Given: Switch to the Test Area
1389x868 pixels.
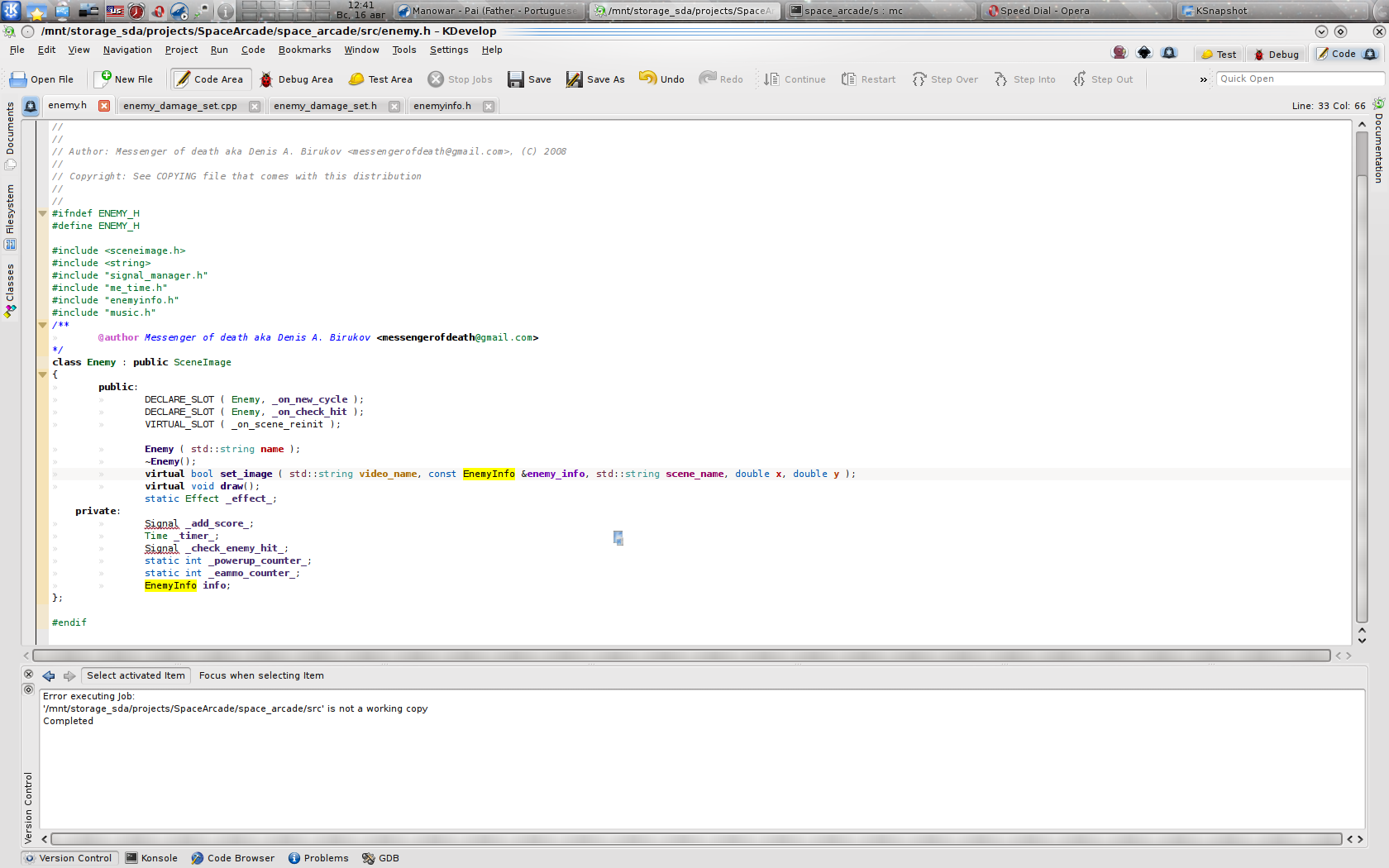Looking at the screenshot, I should [380, 79].
